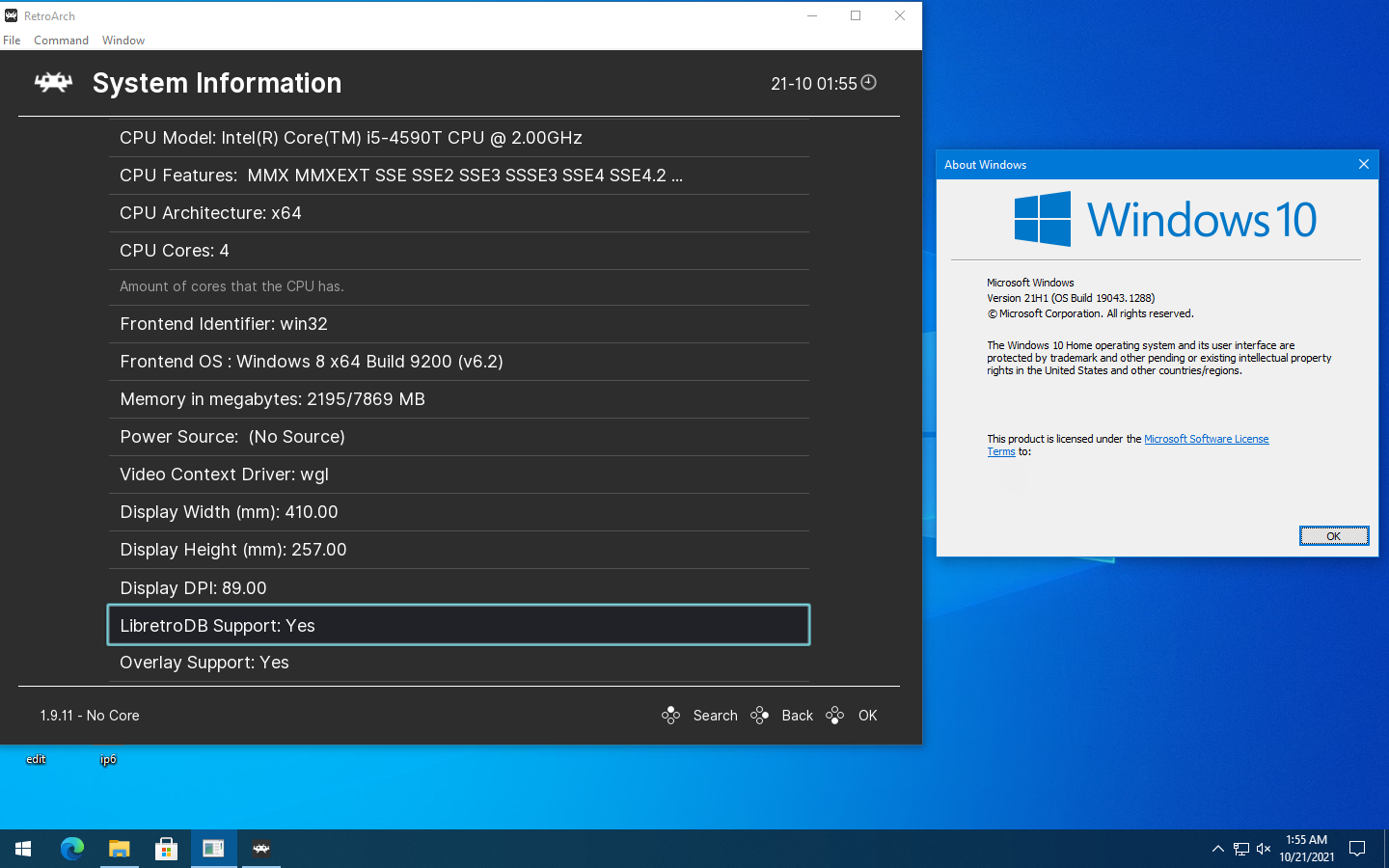Launch Microsoft Store from the taskbar
Screen dimensions: 1389x868
pos(166,849)
